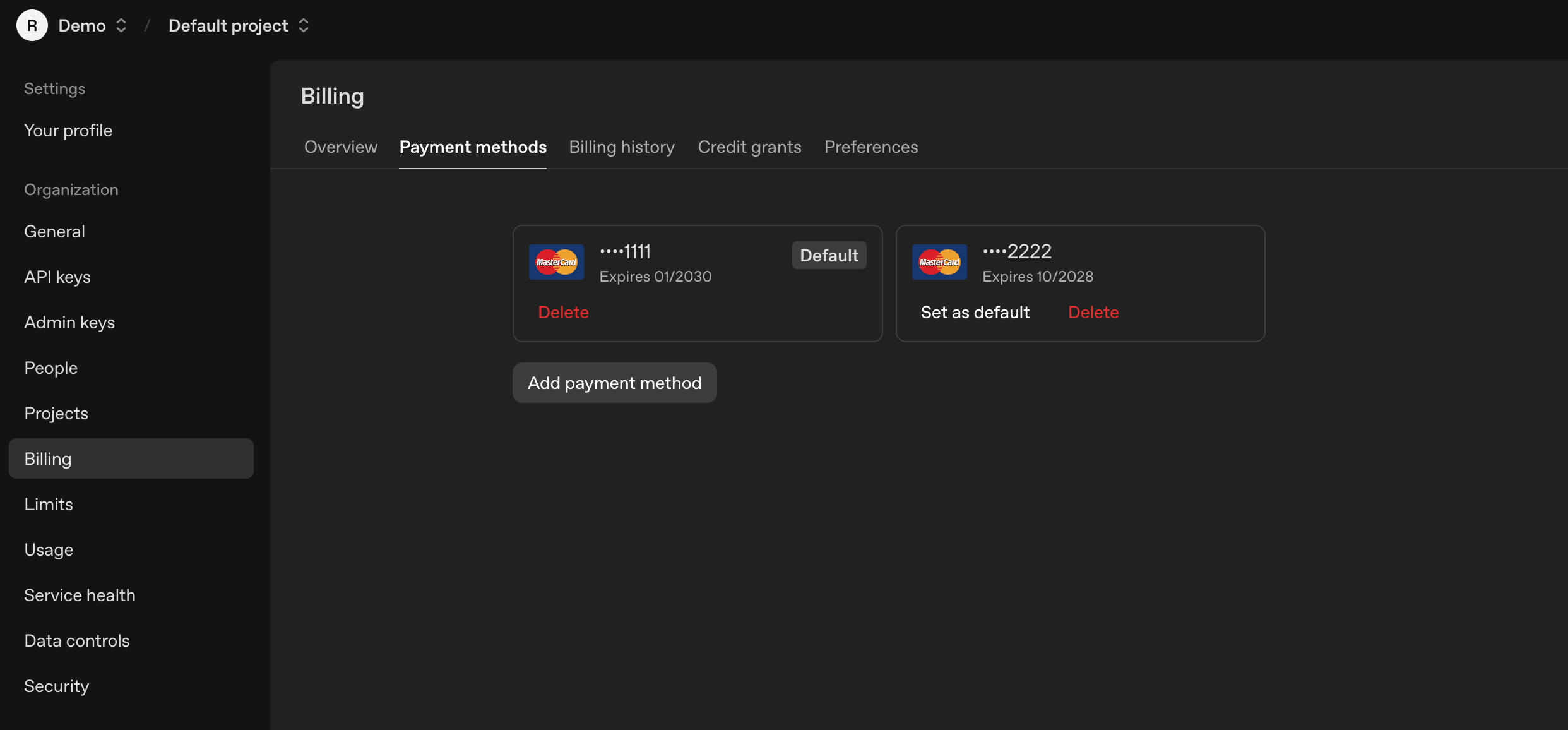Open the Admin keys settings
Image resolution: width=1568 pixels, height=730 pixels.
pos(69,322)
